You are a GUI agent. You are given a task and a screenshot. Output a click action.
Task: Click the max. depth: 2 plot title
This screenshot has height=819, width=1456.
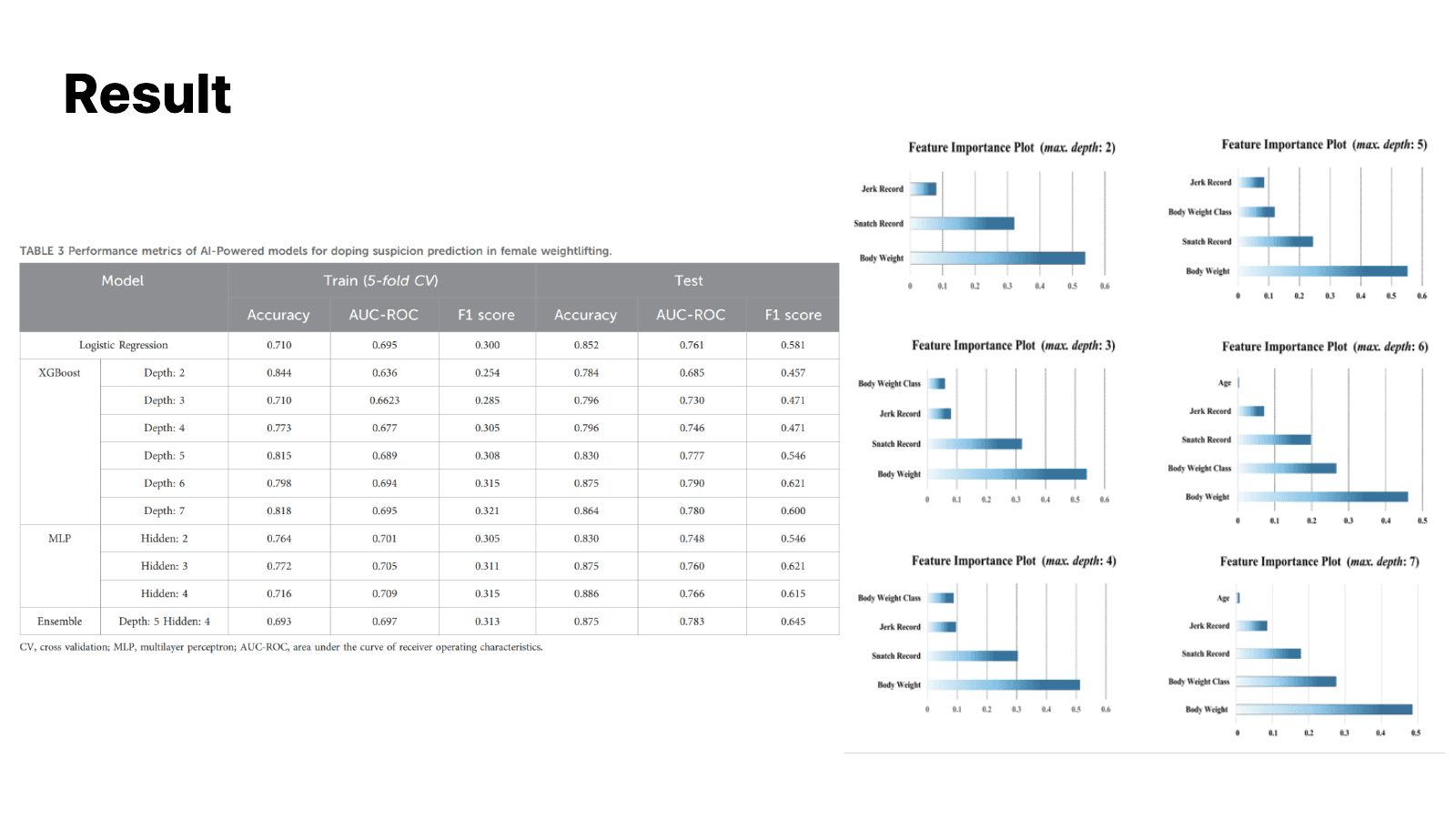(1012, 147)
